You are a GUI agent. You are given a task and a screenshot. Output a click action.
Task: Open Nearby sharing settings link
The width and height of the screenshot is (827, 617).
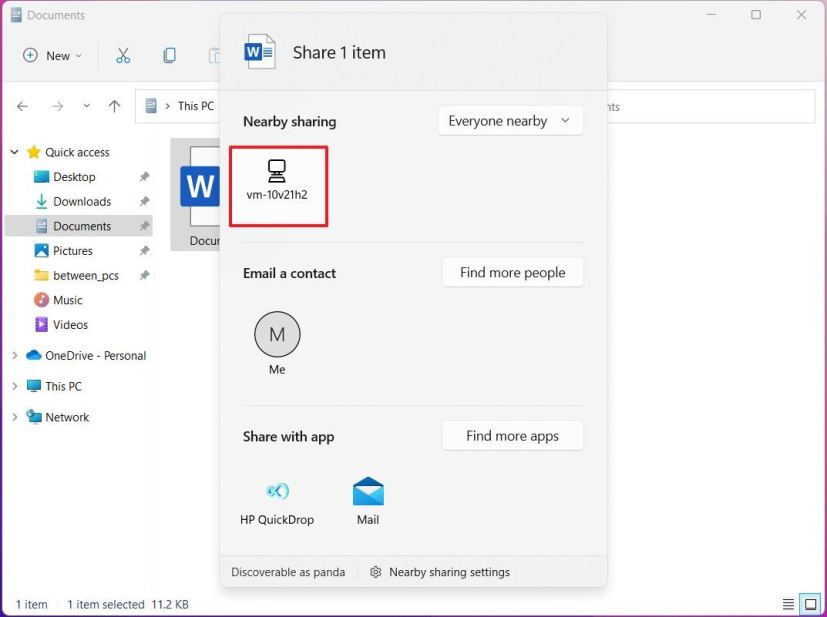click(440, 572)
